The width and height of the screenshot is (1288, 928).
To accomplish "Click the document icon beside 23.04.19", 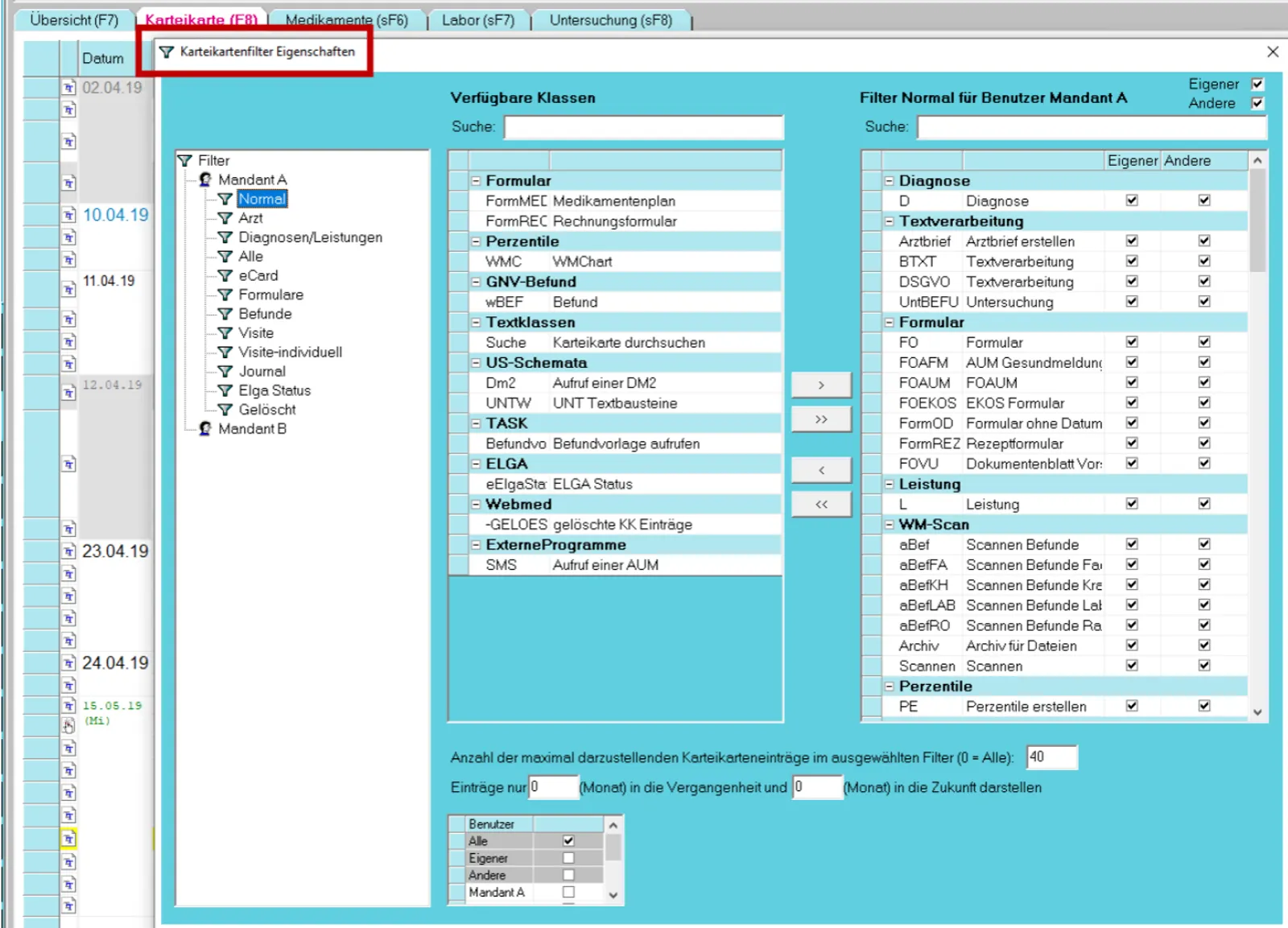I will (69, 551).
